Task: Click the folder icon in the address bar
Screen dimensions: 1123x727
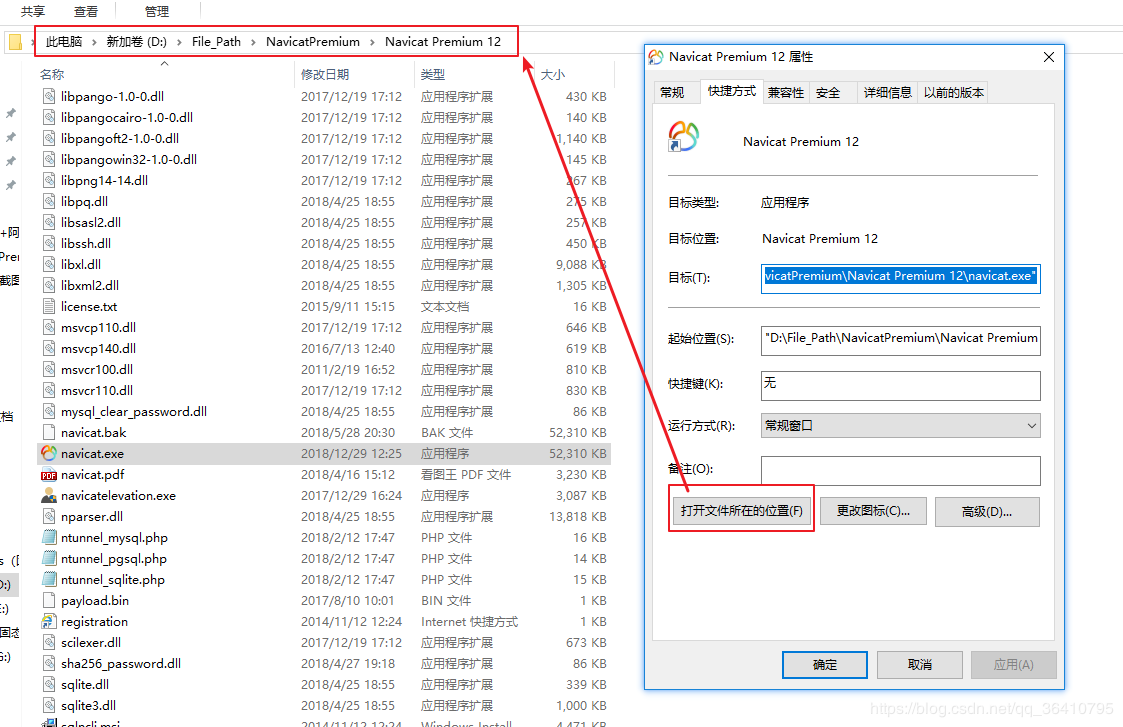Action: click(15, 42)
